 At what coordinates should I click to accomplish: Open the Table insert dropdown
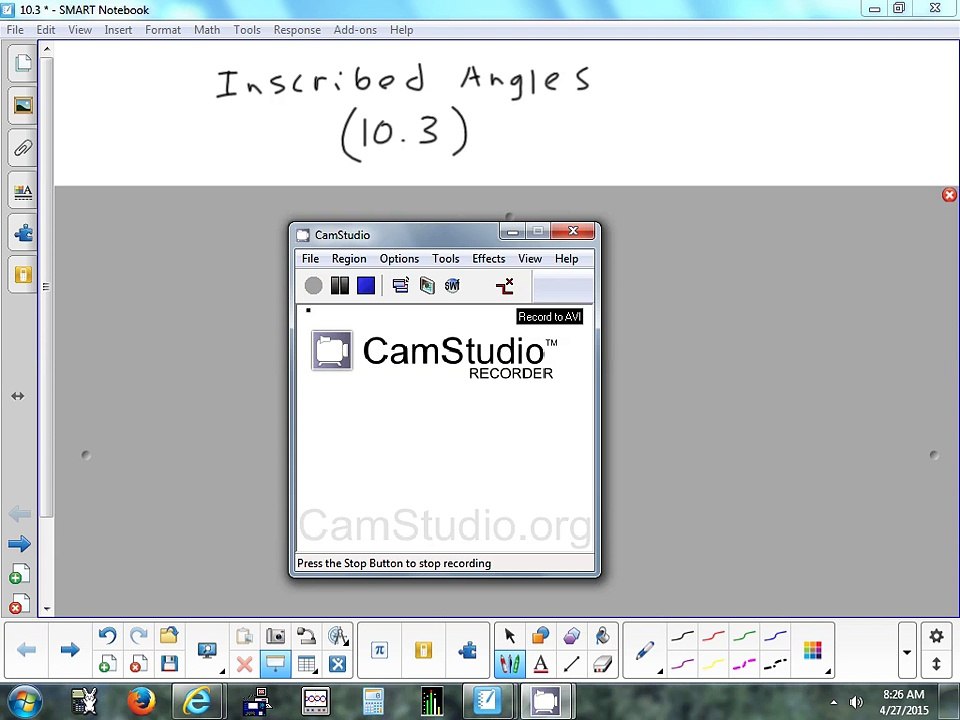coord(306,664)
